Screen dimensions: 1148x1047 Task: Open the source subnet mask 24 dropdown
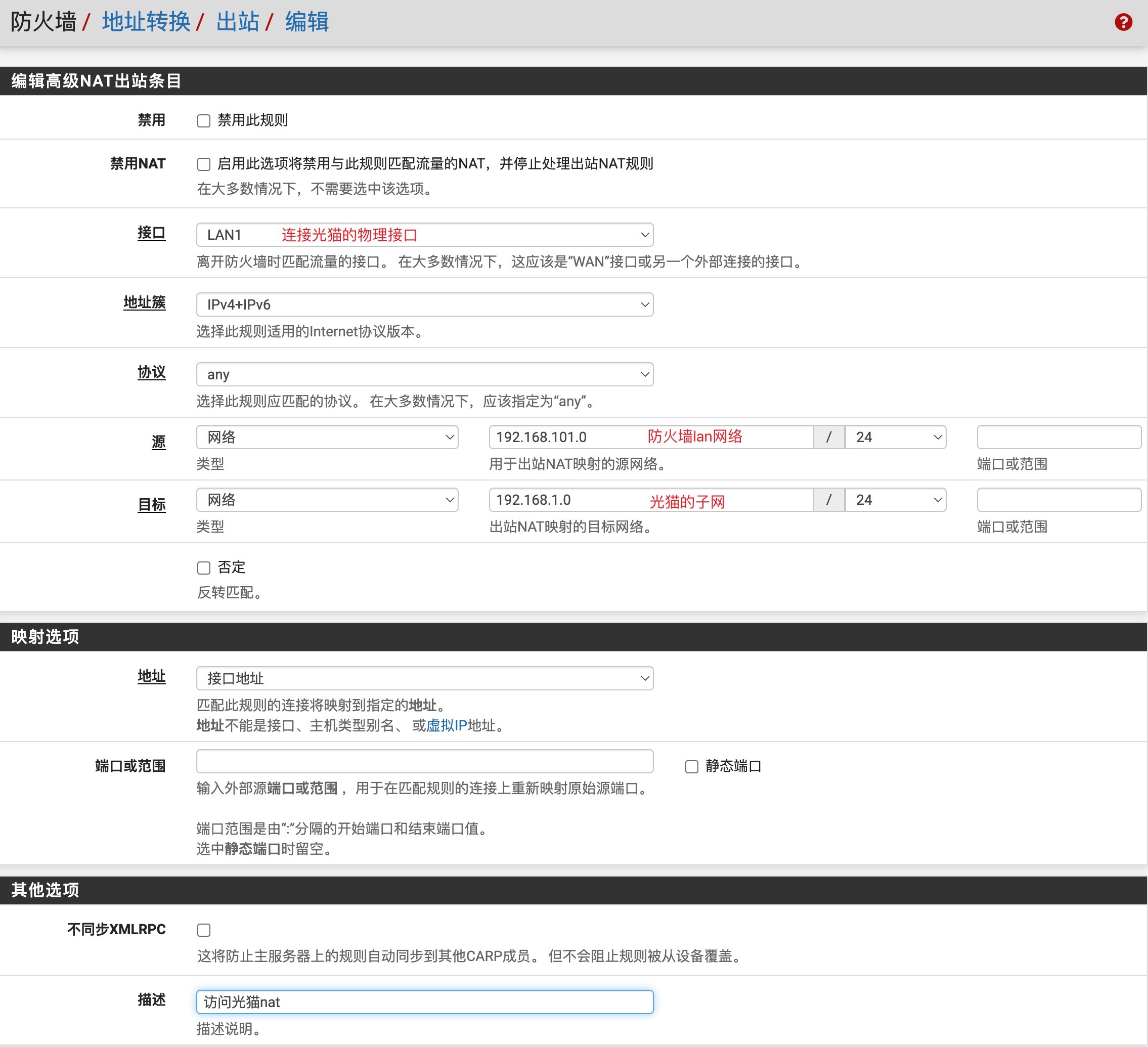(895, 437)
